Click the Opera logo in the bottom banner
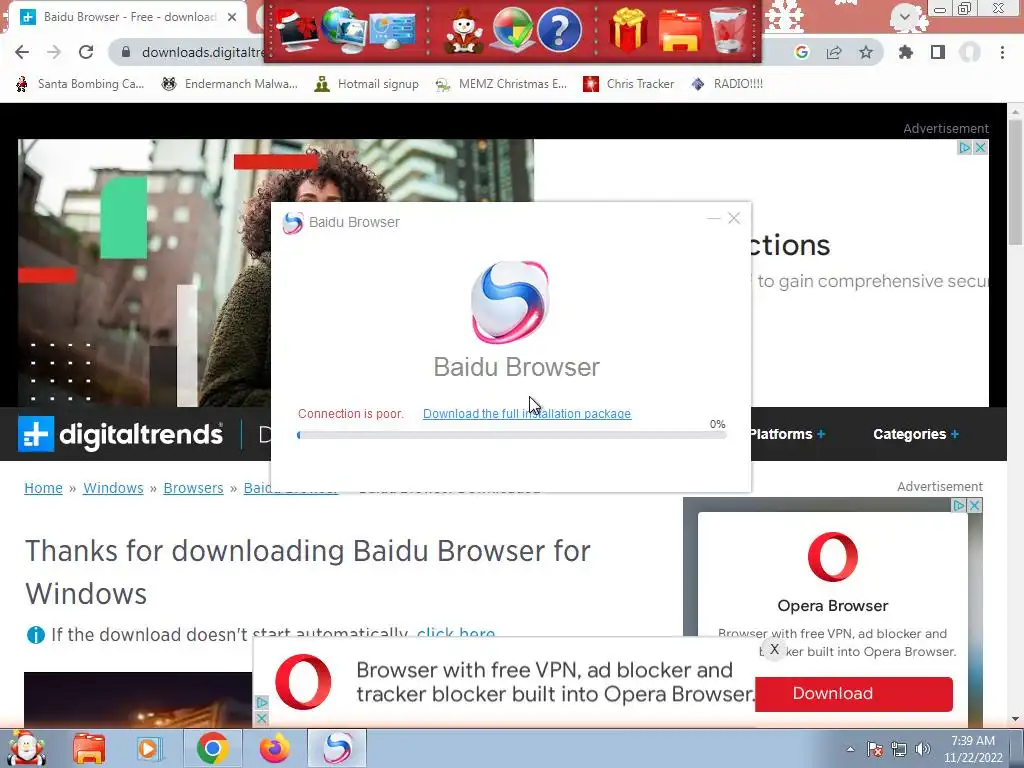The height and width of the screenshot is (768, 1024). tap(303, 682)
